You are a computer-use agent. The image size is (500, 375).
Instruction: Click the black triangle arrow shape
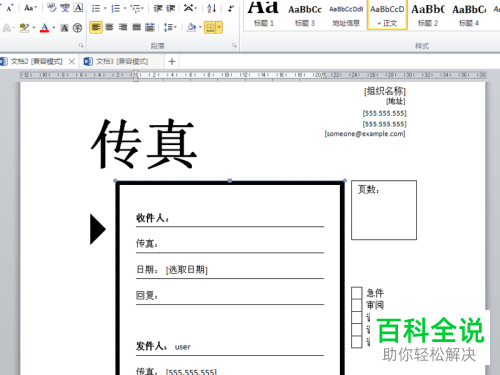[98, 229]
